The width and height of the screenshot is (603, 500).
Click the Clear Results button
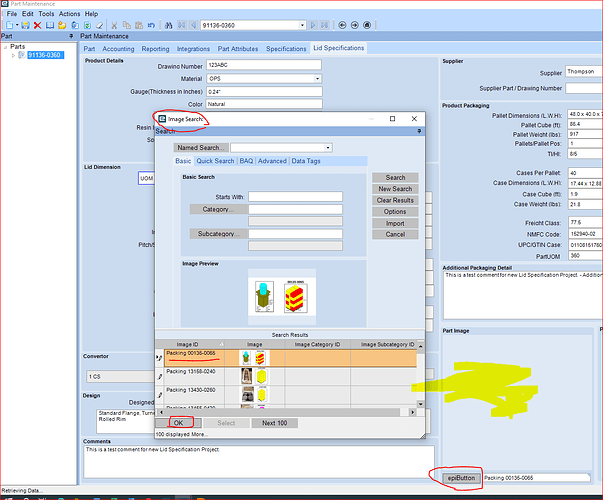tap(395, 200)
